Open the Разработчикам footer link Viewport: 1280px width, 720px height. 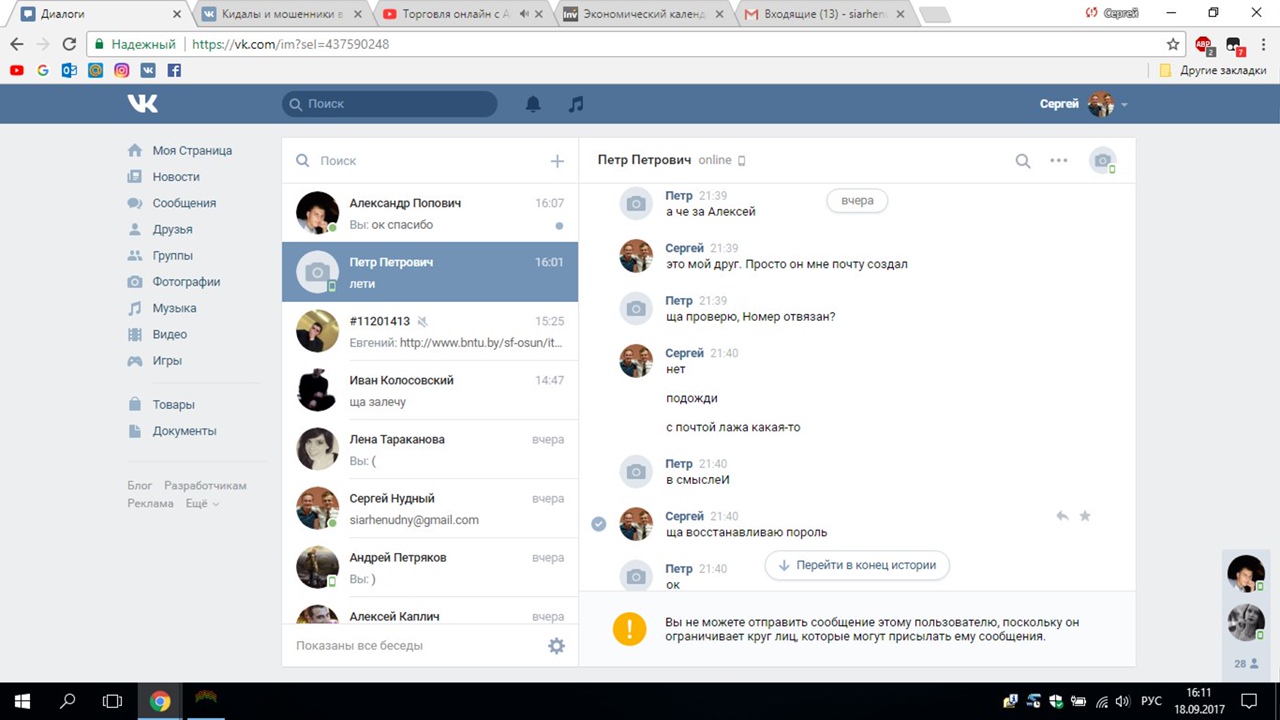205,486
